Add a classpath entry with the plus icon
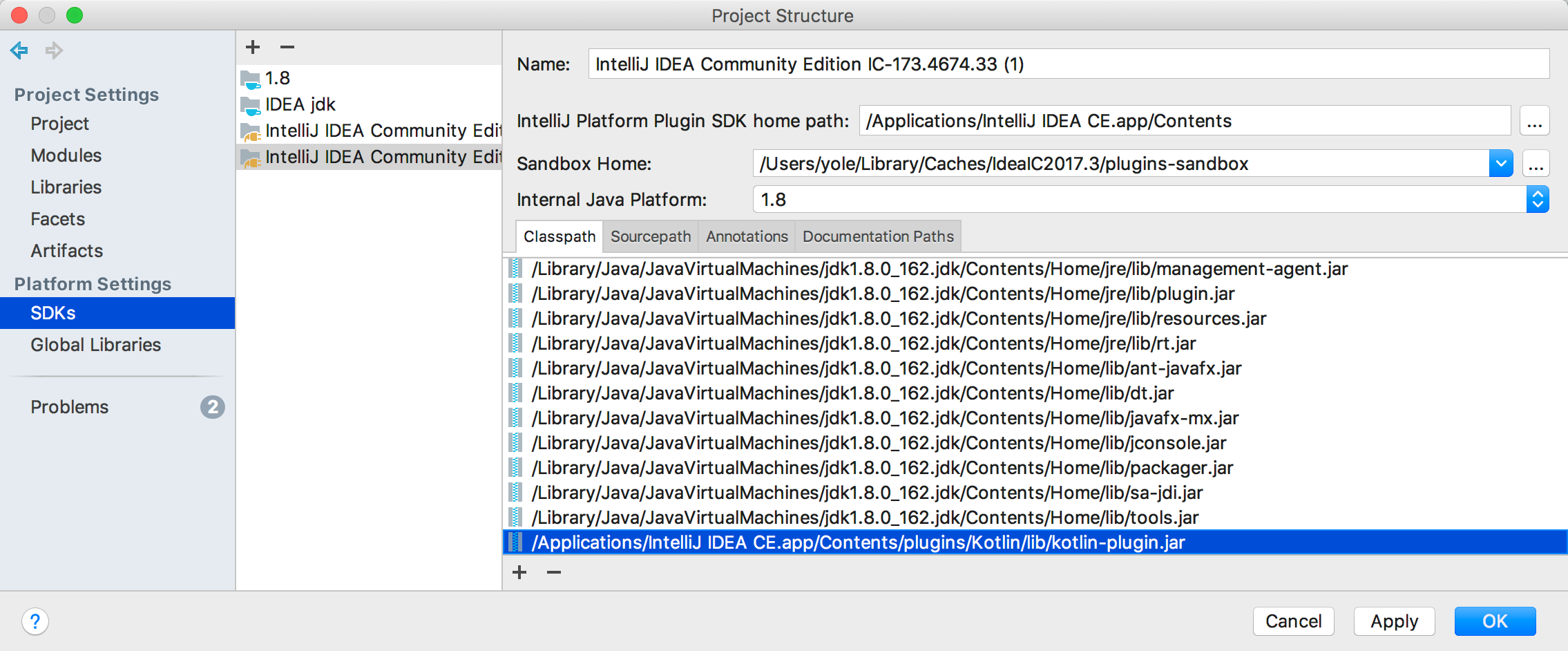Viewport: 1568px width, 651px height. [519, 572]
